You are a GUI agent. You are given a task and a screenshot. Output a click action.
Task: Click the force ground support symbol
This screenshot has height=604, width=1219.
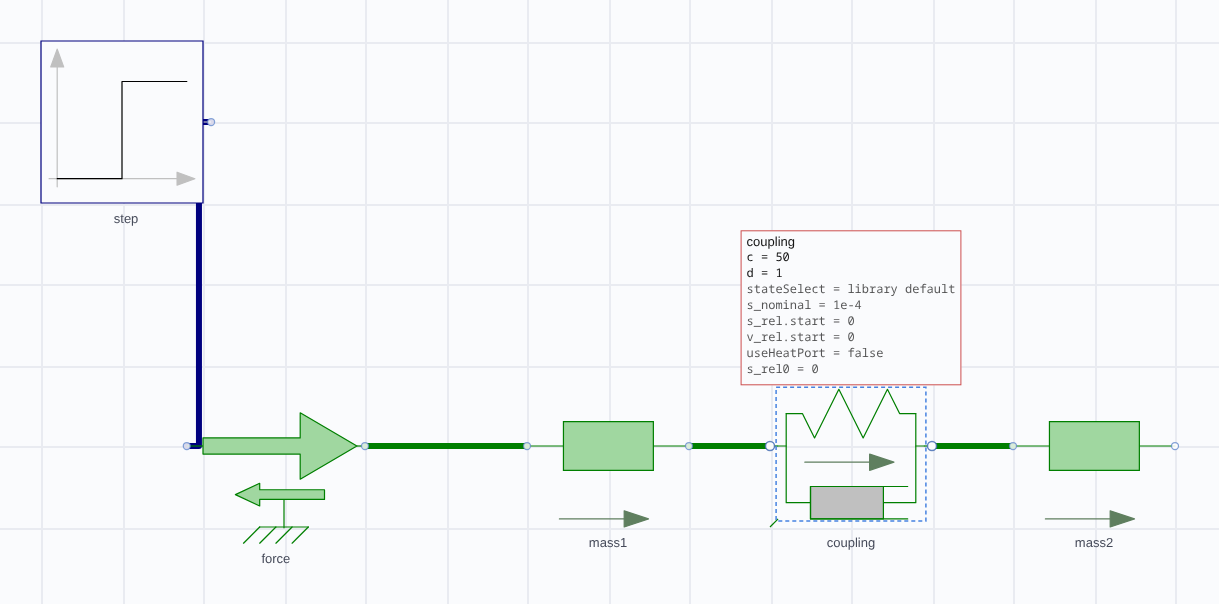[x=276, y=535]
